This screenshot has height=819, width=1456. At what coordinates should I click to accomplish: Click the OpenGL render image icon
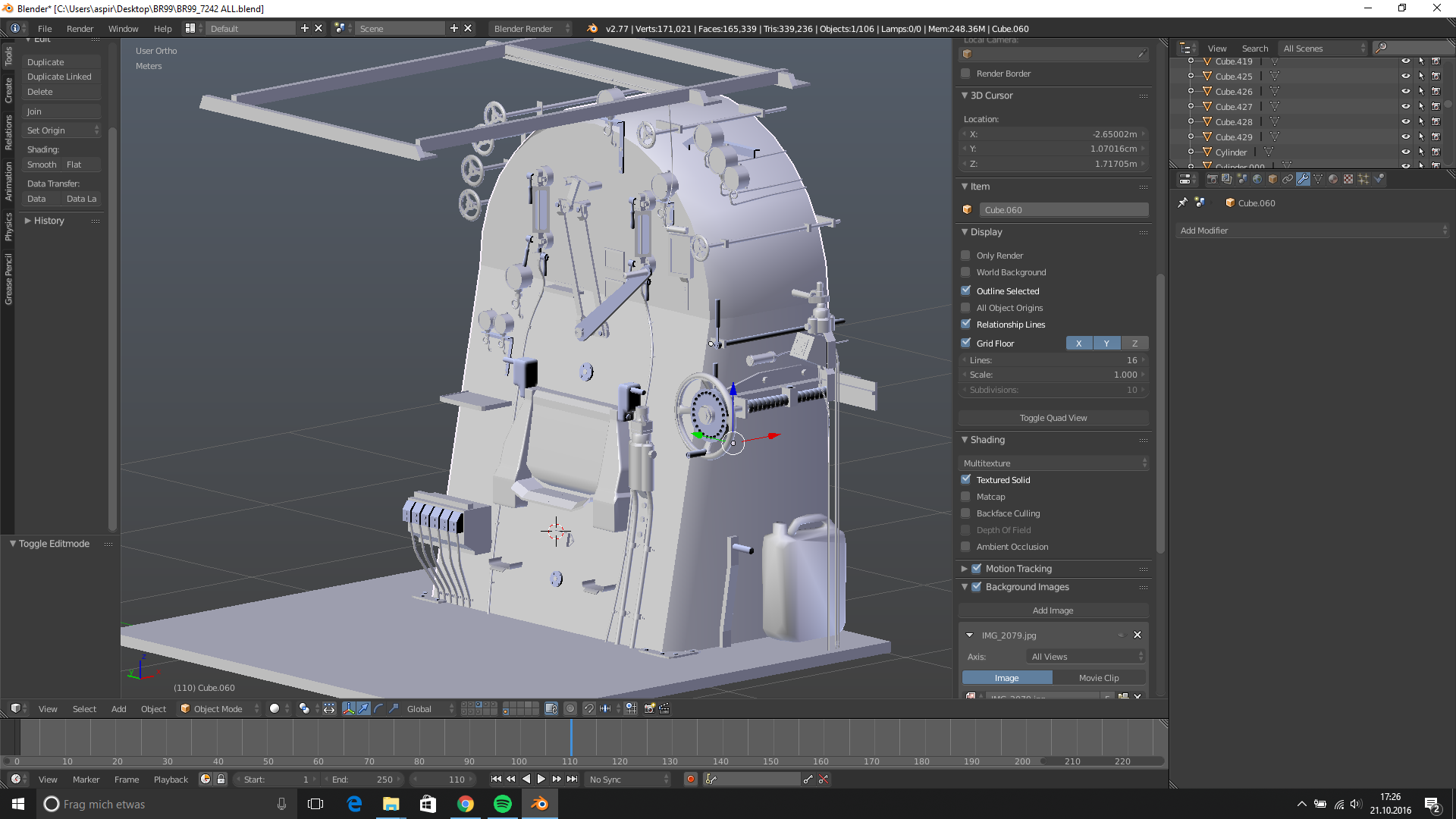pyautogui.click(x=649, y=708)
